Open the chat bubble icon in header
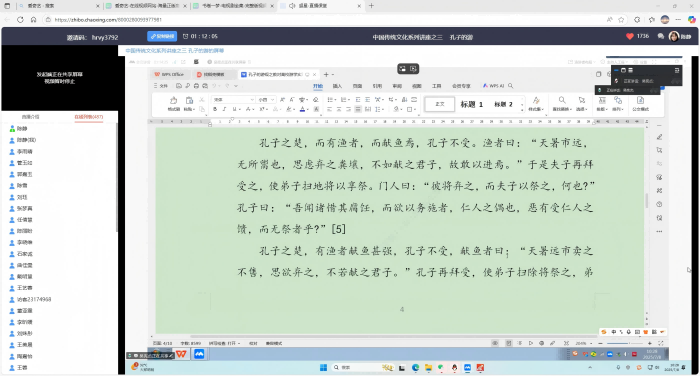This screenshot has width=700, height=376. pos(661,36)
